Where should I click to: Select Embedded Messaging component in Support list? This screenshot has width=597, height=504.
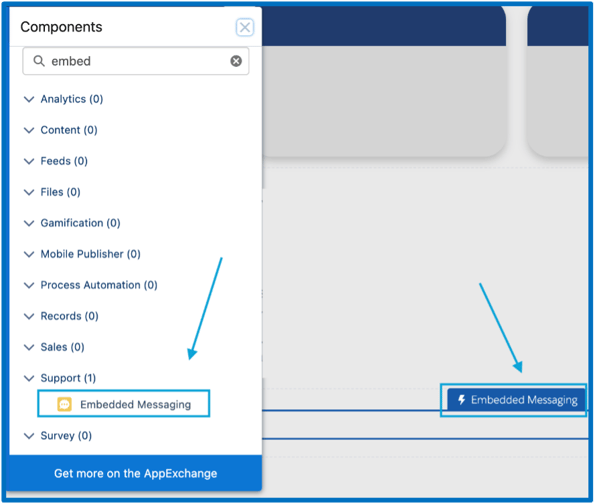pos(124,404)
